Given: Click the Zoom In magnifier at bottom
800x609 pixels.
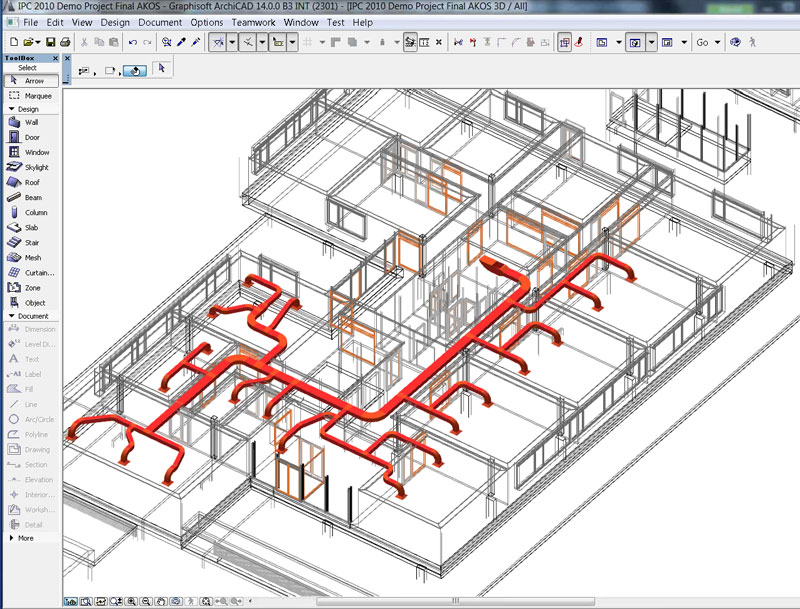Looking at the screenshot, I should (x=132, y=601).
